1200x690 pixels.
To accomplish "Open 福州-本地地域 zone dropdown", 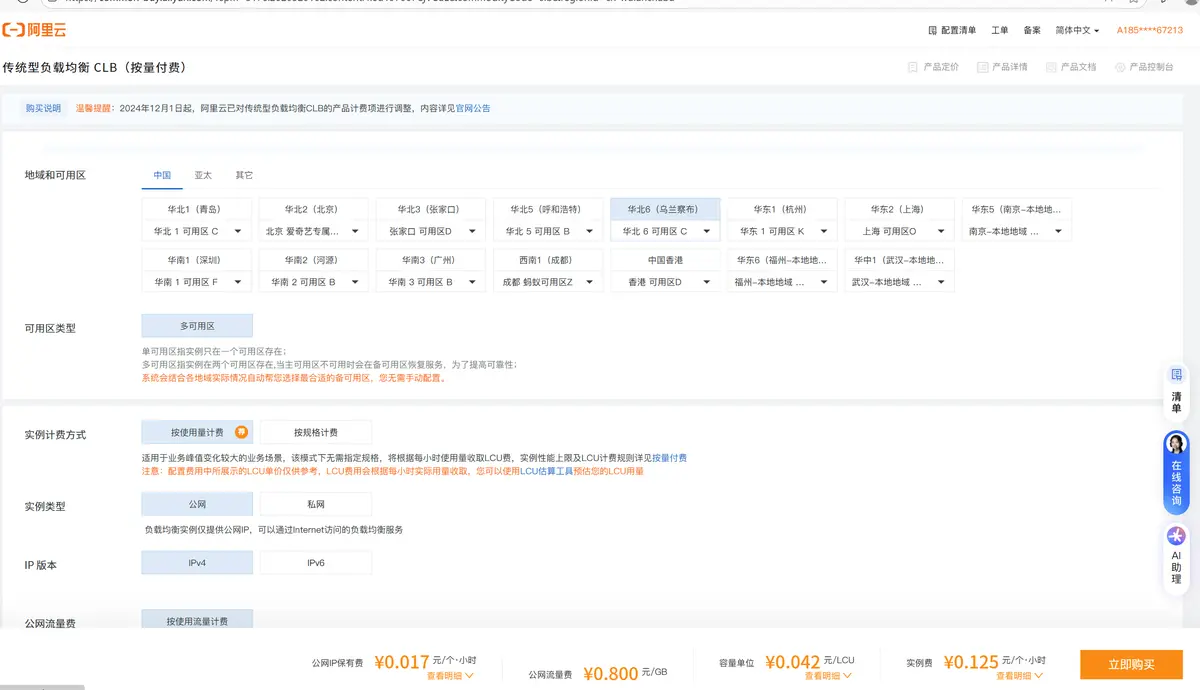I will pos(782,282).
